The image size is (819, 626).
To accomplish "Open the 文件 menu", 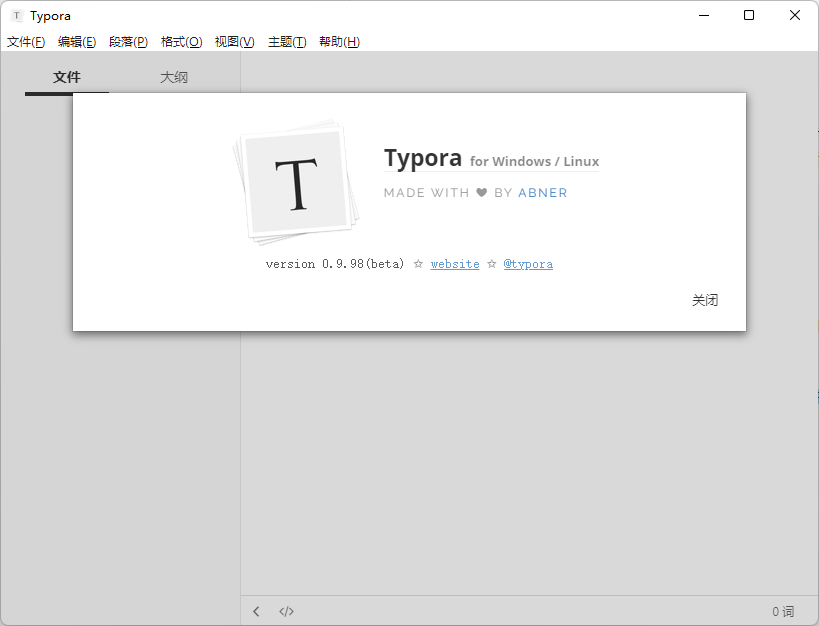I will click(x=27, y=41).
